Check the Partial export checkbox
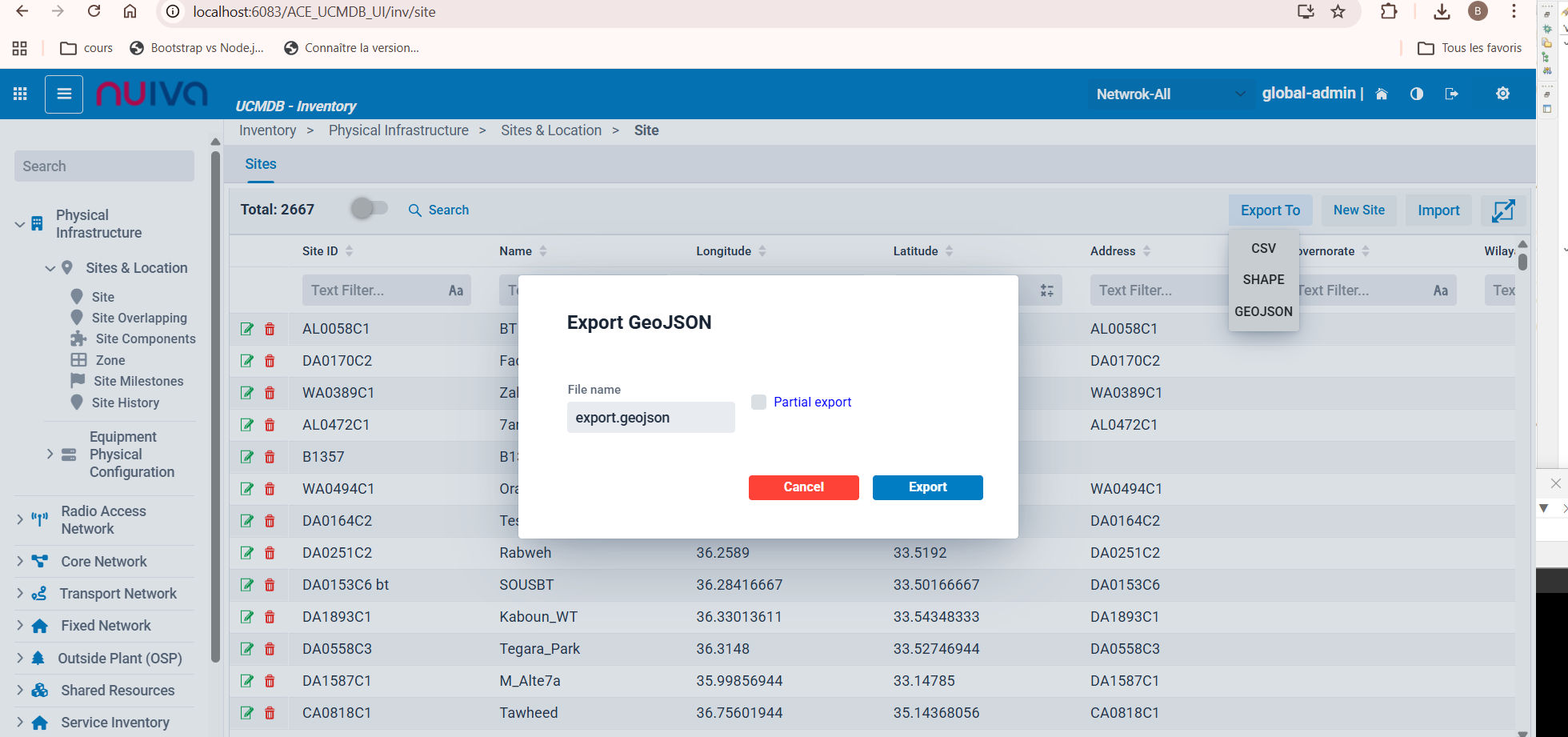This screenshot has width=1568, height=737. click(x=758, y=402)
